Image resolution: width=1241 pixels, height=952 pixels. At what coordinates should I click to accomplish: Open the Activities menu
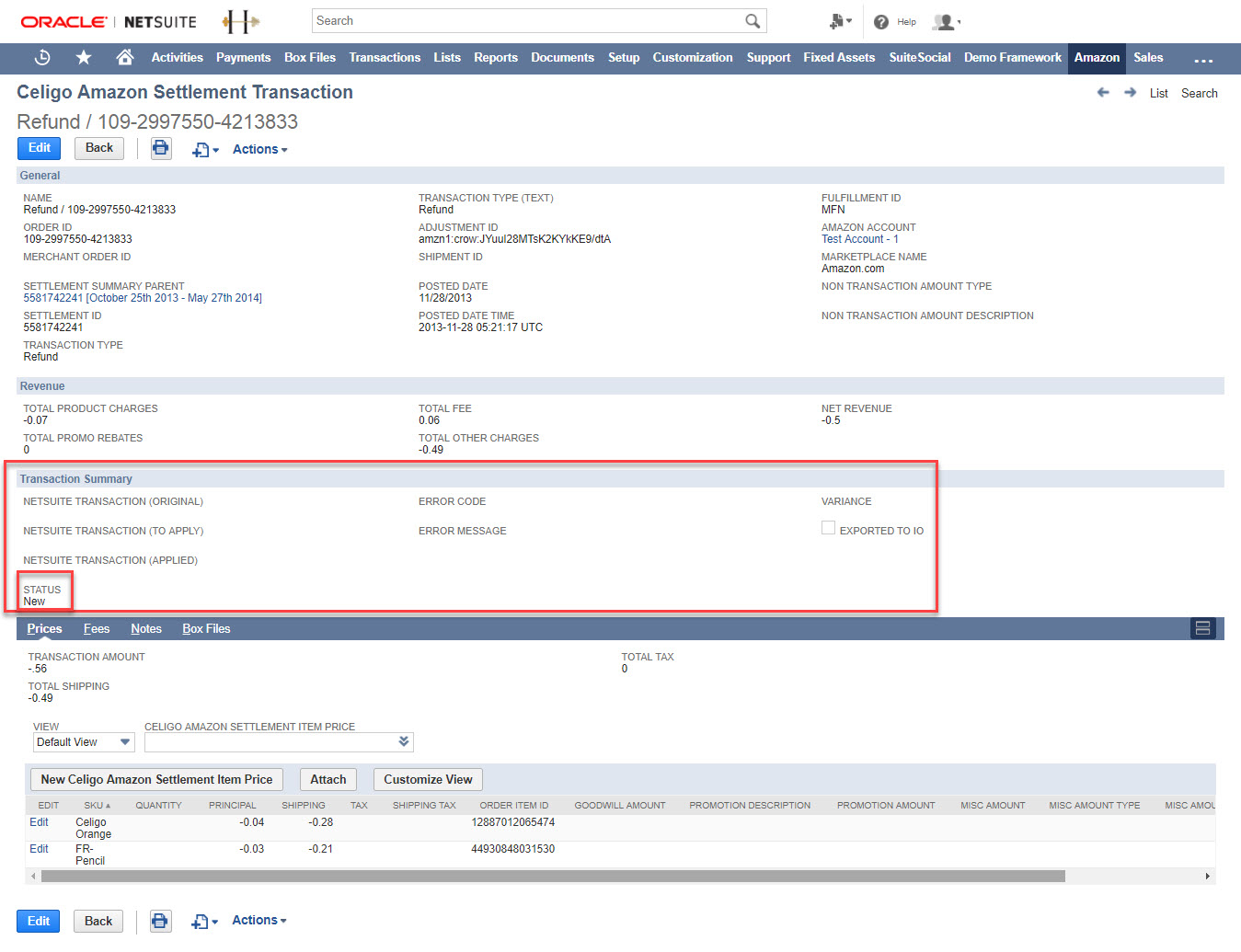(177, 58)
